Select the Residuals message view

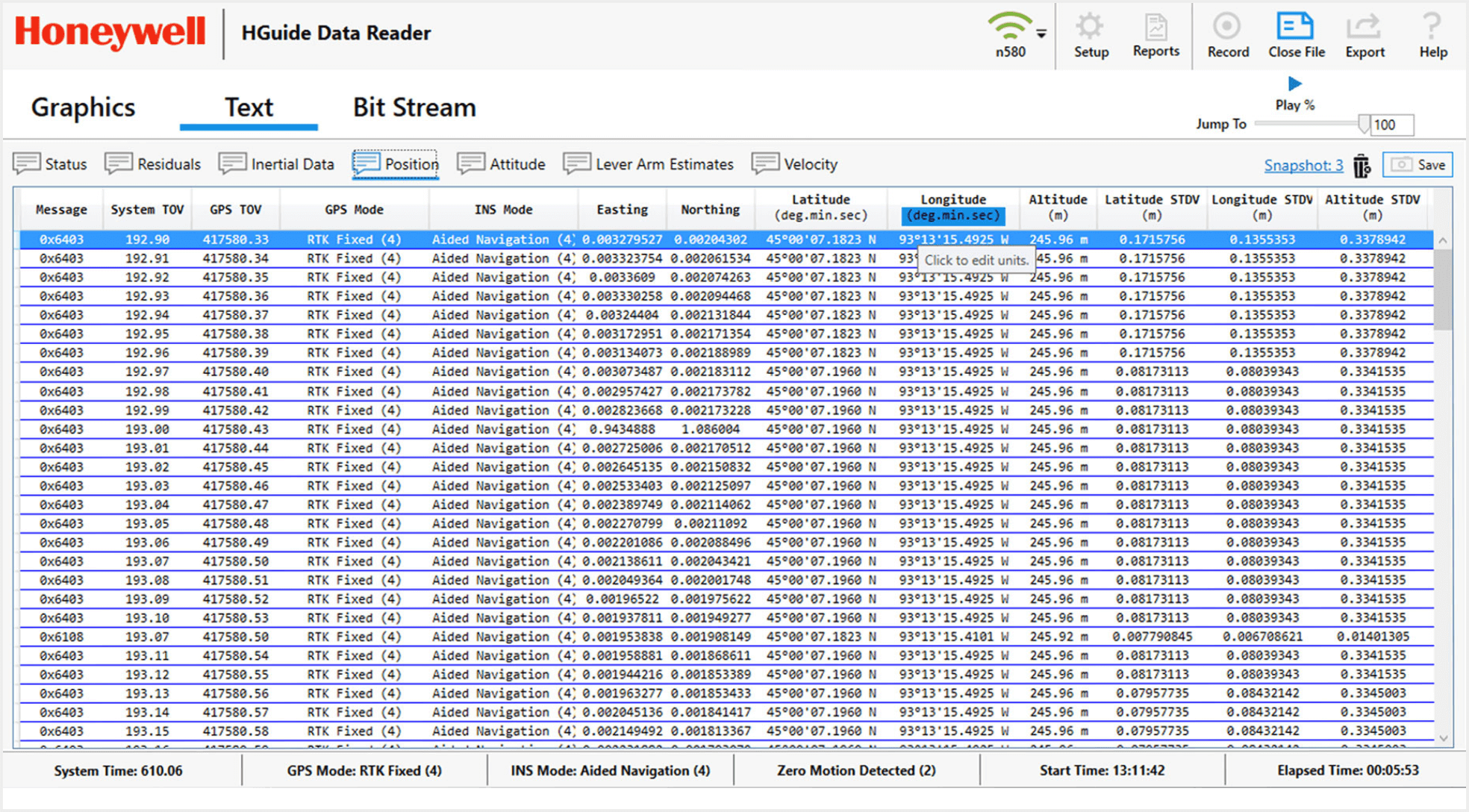tap(153, 164)
